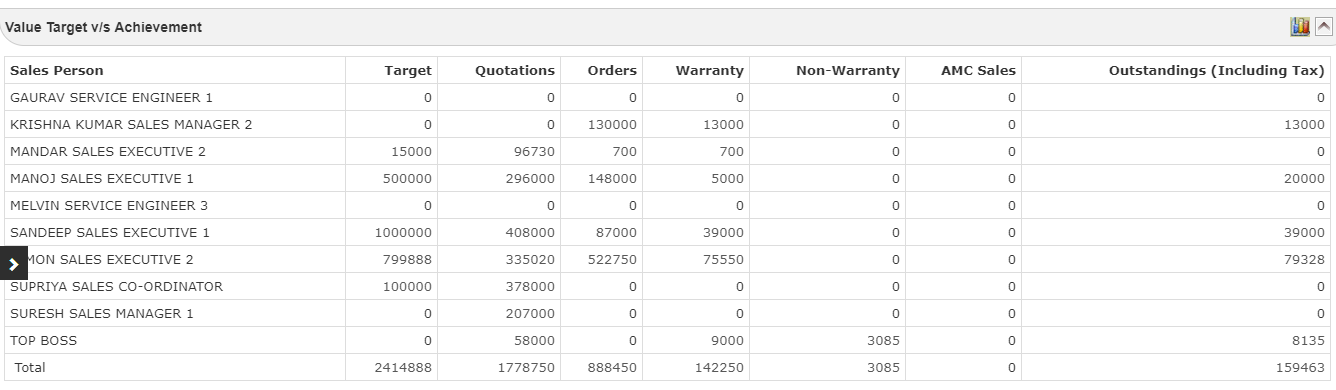Select the Warranty column header

(710, 70)
